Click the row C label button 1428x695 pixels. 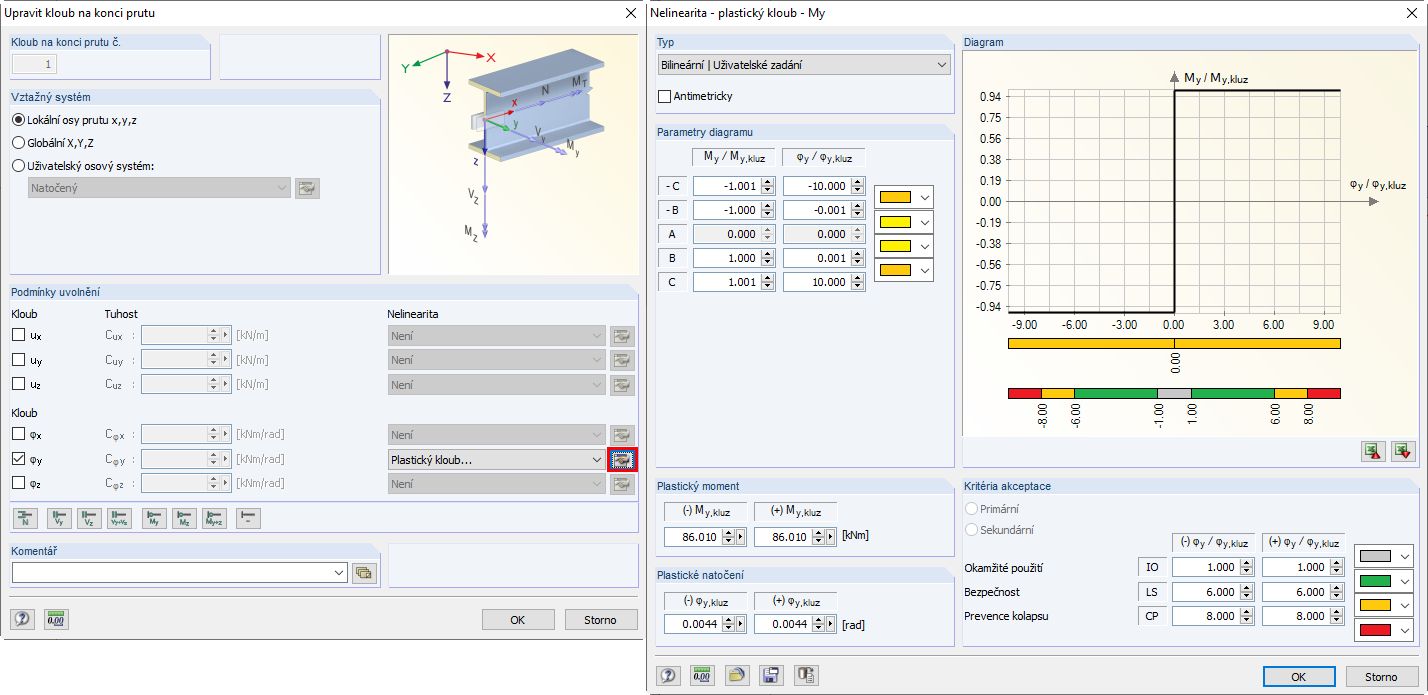[x=672, y=283]
